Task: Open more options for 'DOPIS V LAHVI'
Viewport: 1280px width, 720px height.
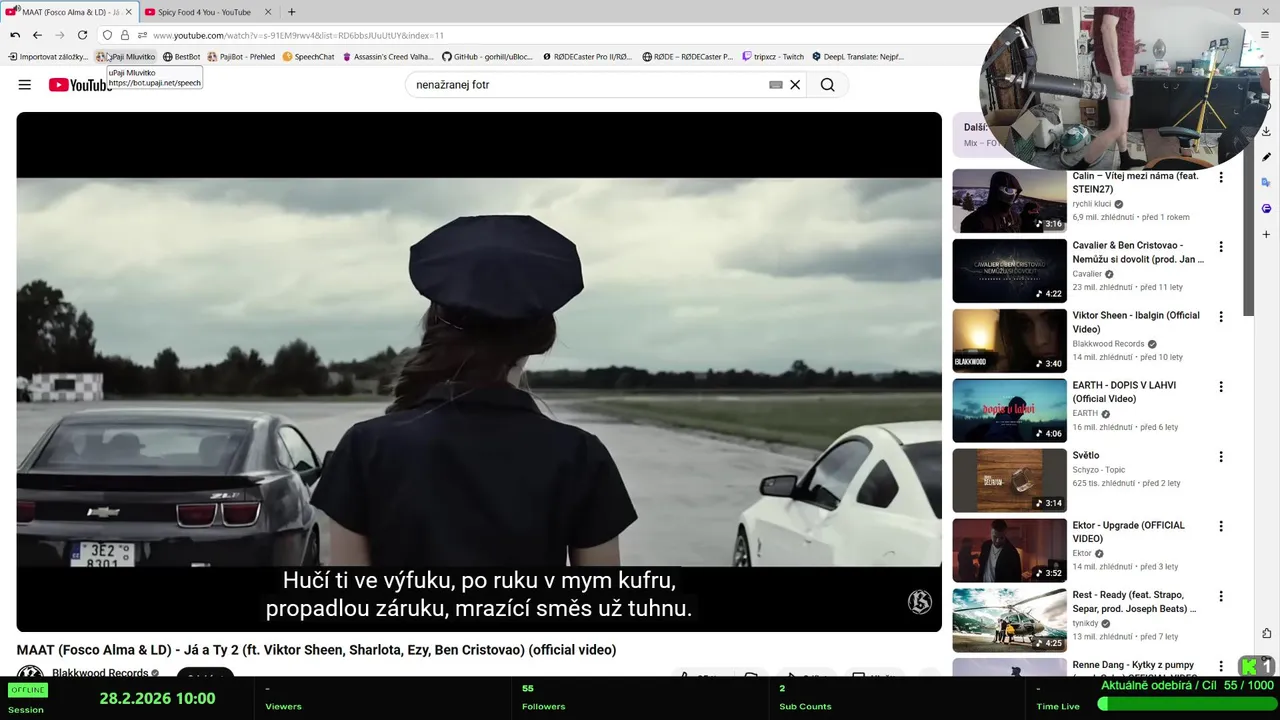Action: (1220, 387)
